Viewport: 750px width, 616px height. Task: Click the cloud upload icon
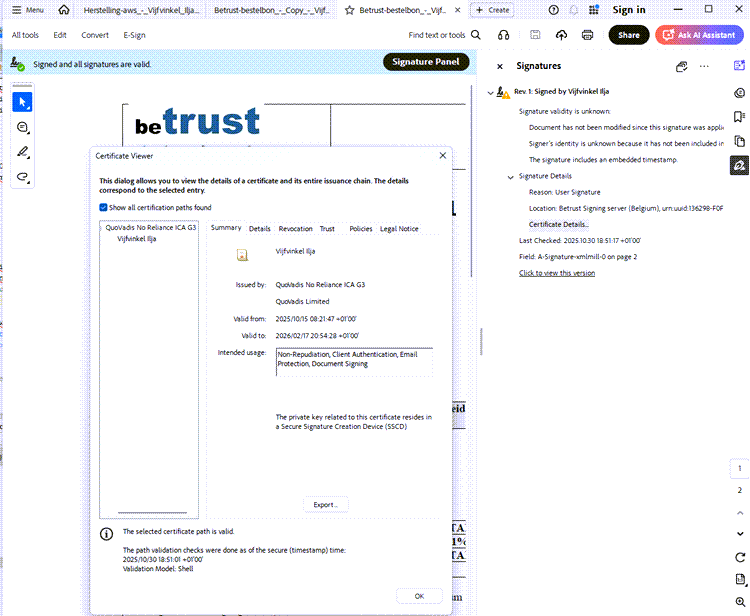[x=561, y=35]
